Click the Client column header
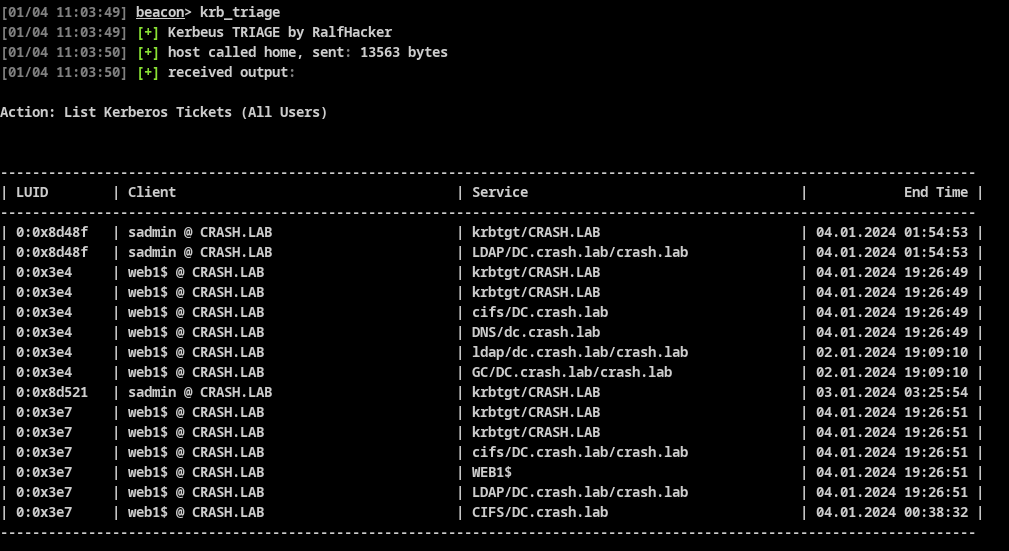The height and width of the screenshot is (551, 1009). point(152,192)
